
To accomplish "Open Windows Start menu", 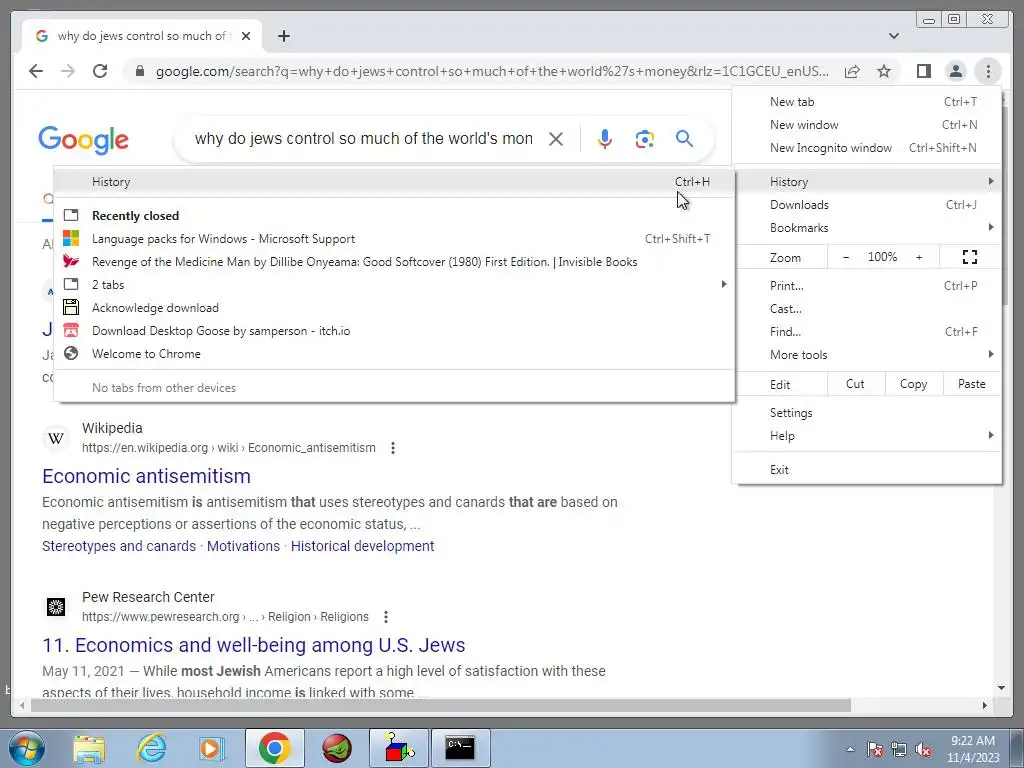I will click(27, 748).
